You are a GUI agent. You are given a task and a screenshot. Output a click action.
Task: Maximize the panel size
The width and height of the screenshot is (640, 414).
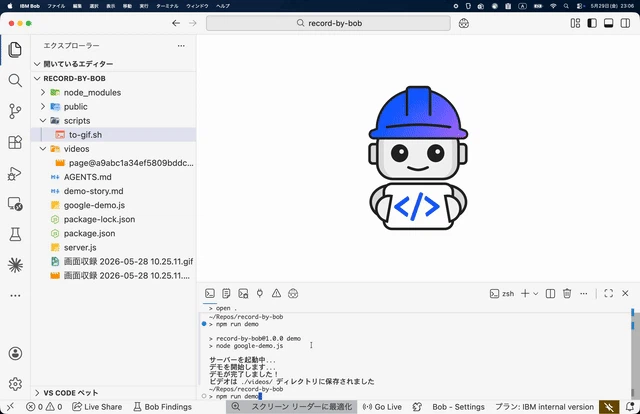point(609,294)
